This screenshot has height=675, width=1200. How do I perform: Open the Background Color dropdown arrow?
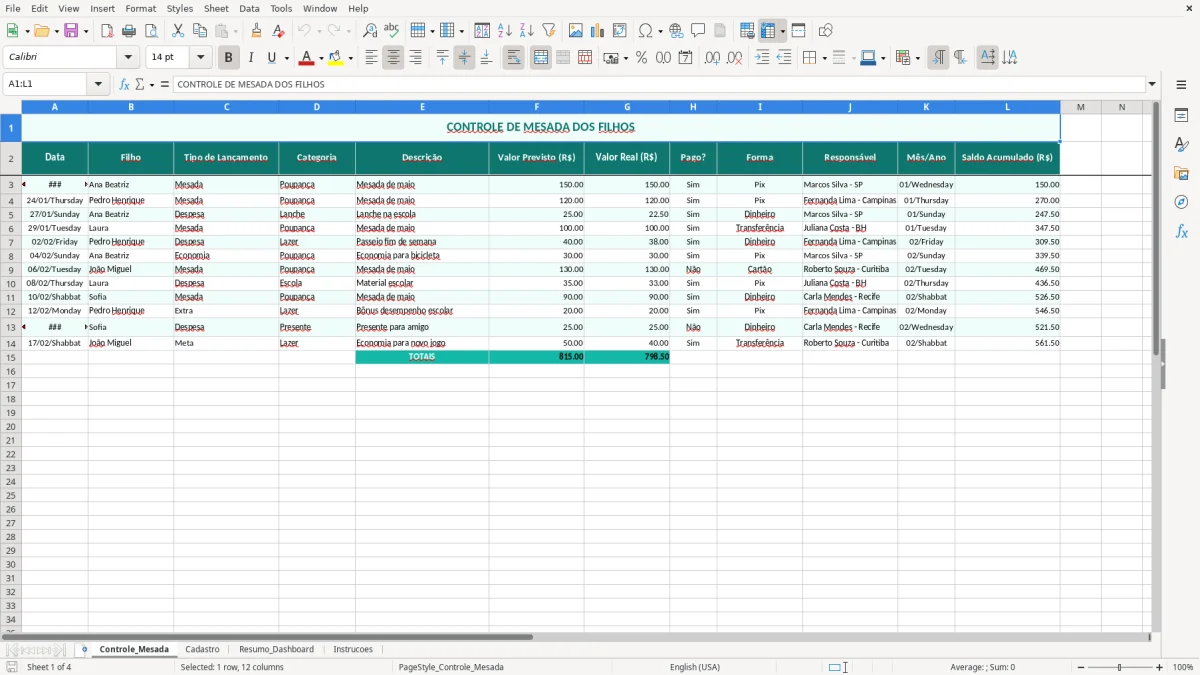[350, 58]
